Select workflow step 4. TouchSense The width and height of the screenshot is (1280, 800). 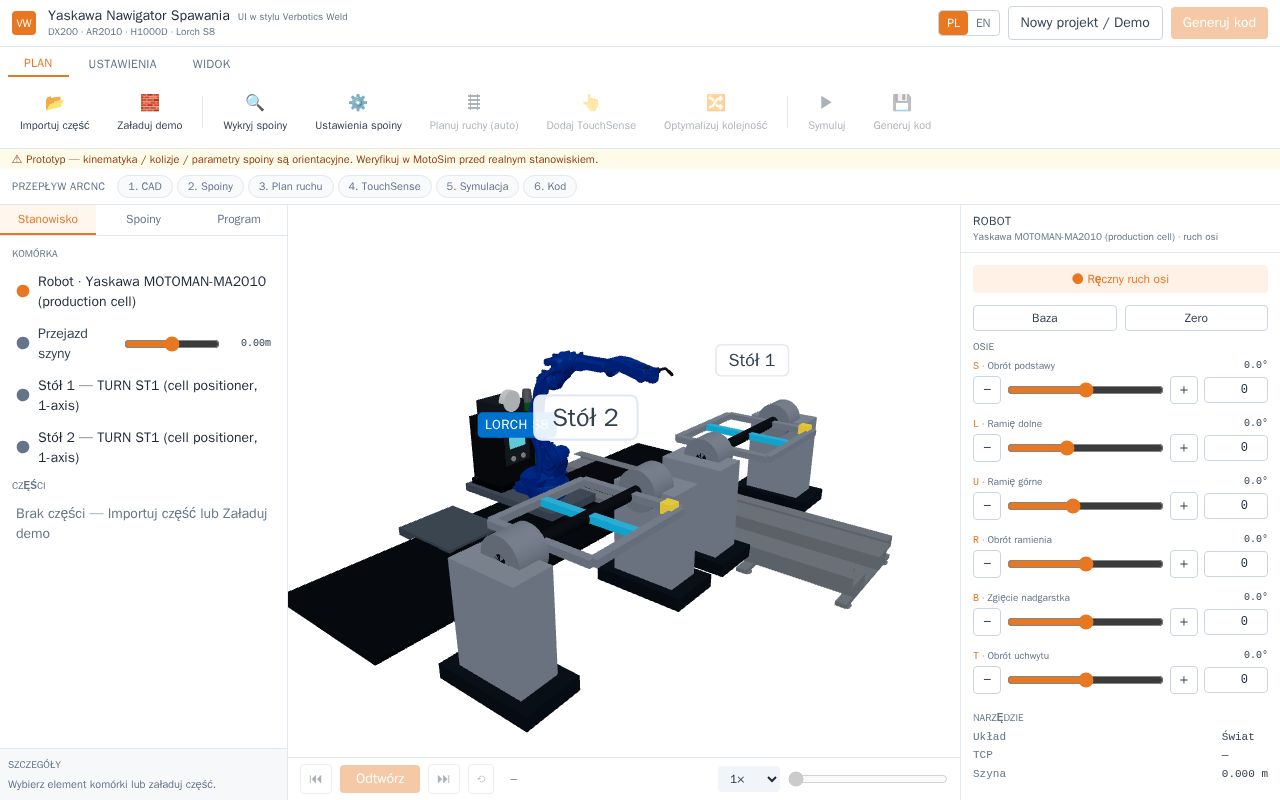point(385,187)
